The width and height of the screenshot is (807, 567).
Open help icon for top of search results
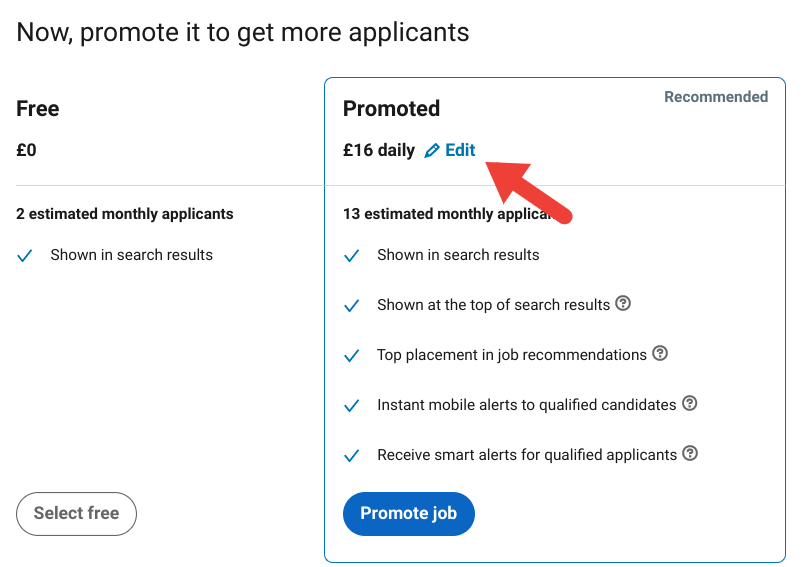pyautogui.click(x=623, y=303)
